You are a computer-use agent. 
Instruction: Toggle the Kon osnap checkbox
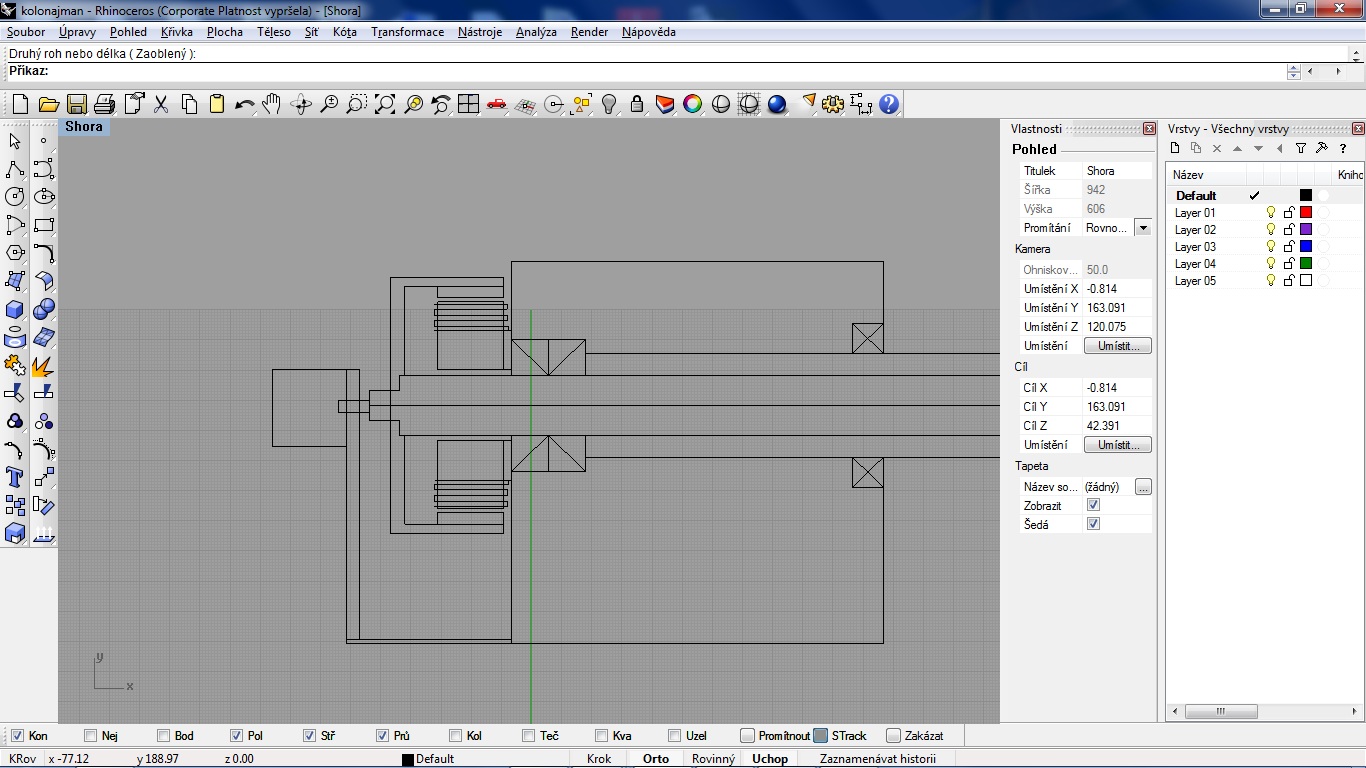click(x=17, y=736)
